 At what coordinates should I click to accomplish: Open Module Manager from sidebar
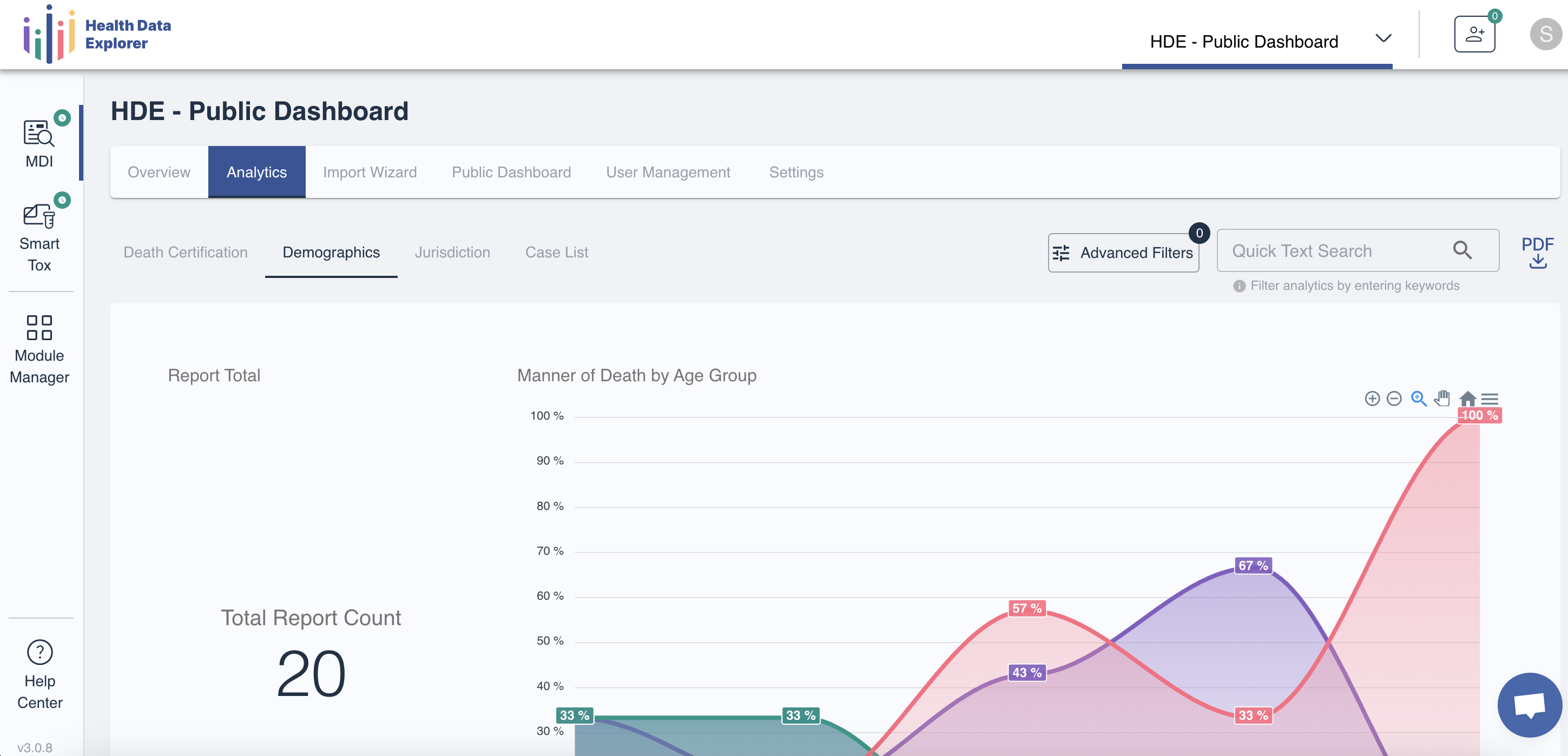tap(39, 350)
